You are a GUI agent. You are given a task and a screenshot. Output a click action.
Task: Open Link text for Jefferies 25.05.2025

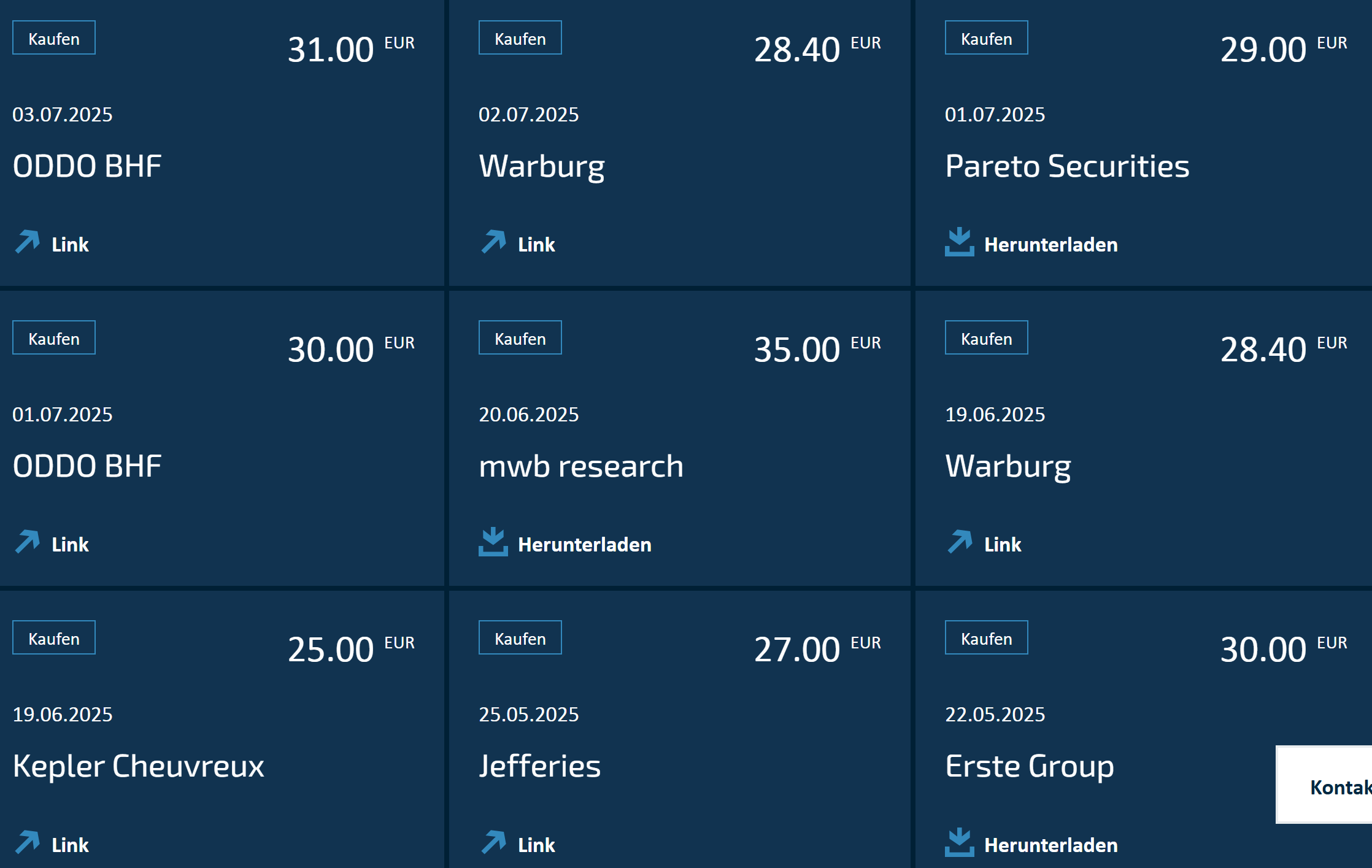coord(536,845)
